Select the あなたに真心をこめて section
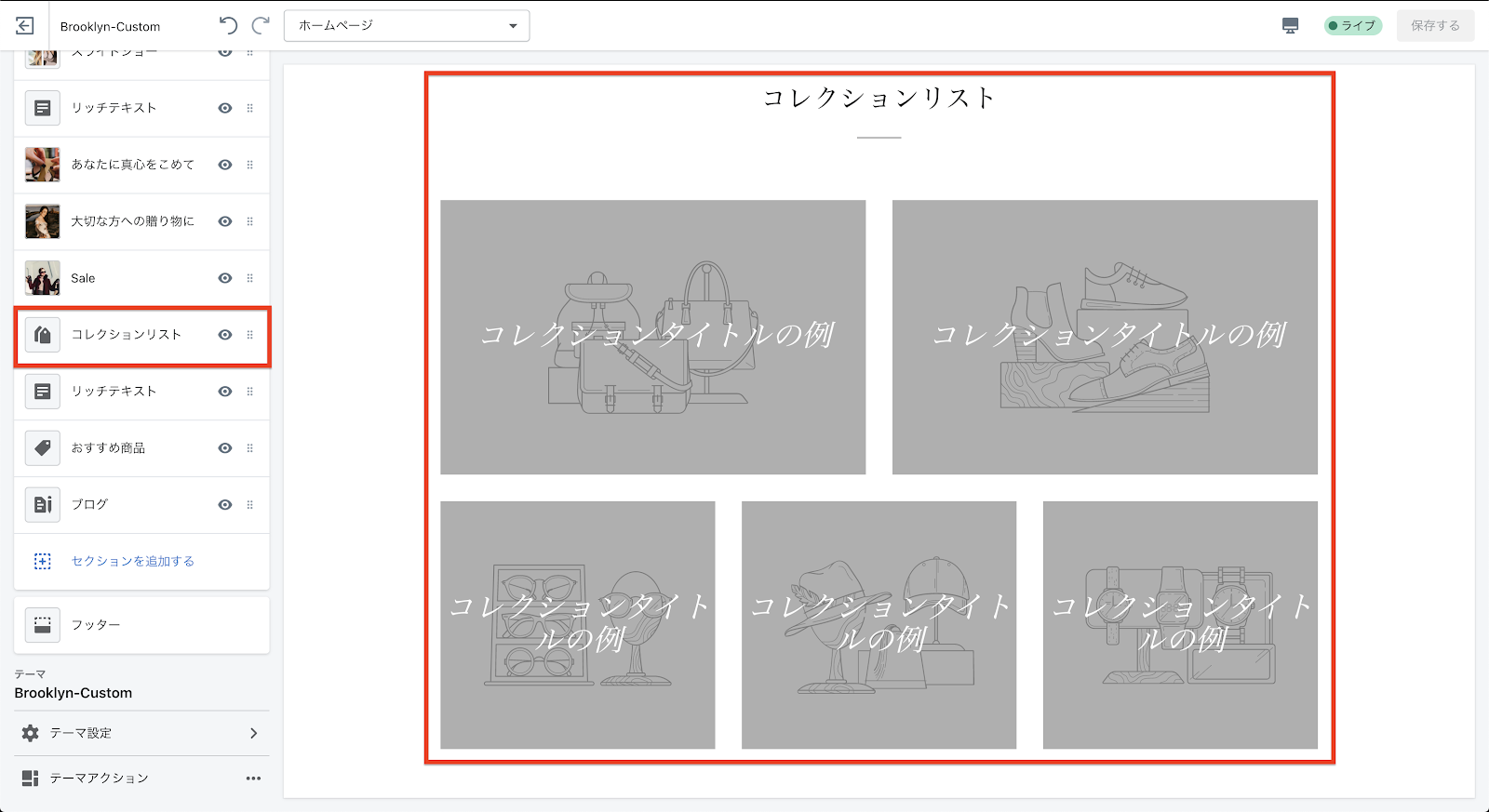Viewport: 1489px width, 812px height. coord(132,165)
